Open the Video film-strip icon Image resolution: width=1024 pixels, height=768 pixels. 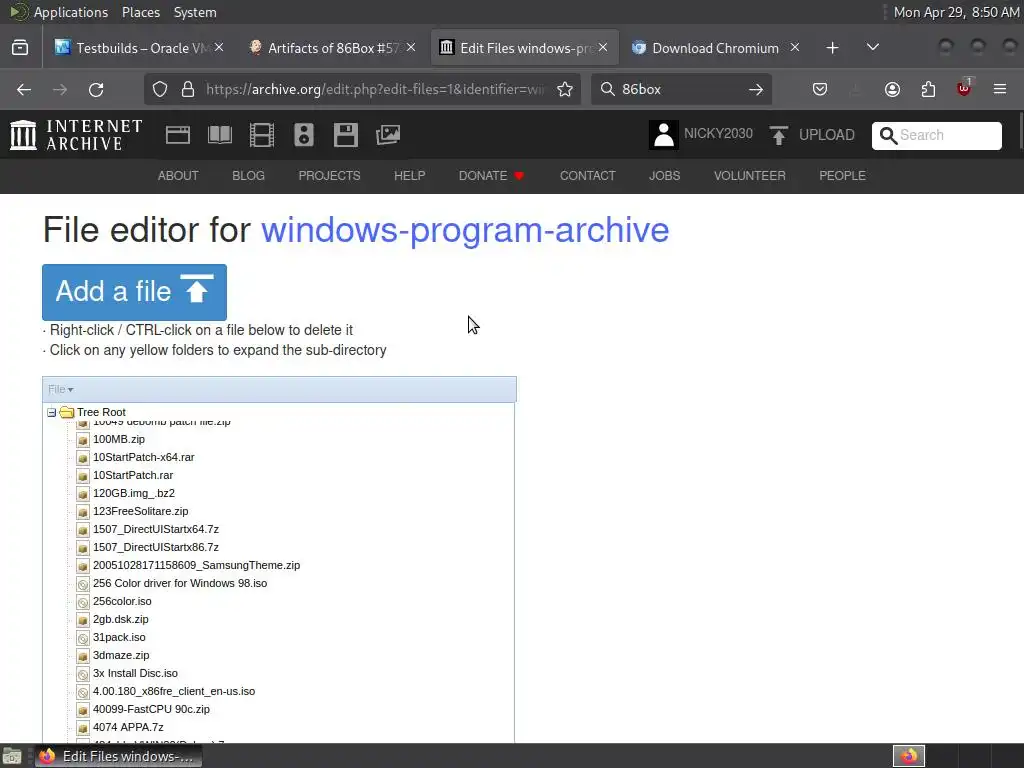(x=262, y=135)
